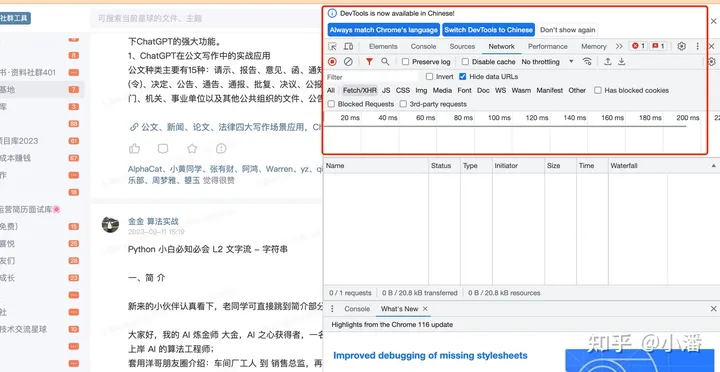Switch to the Elements tab
This screenshot has width=720, height=372.
click(383, 46)
